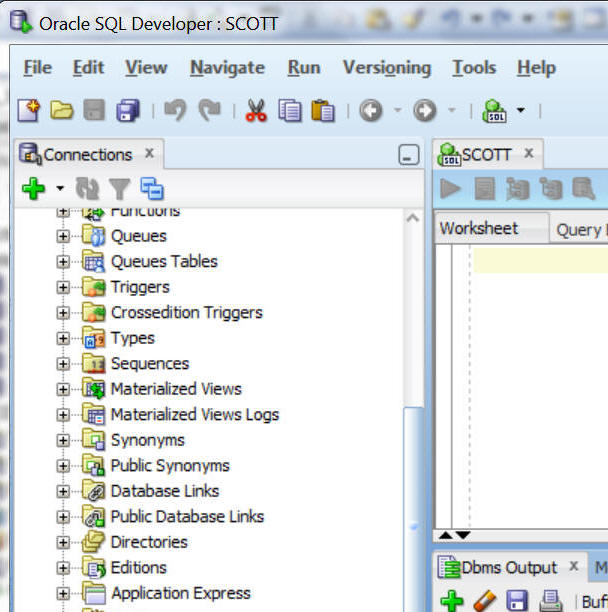Minimize the Connections panel
This screenshot has height=612, width=608.
(x=408, y=155)
